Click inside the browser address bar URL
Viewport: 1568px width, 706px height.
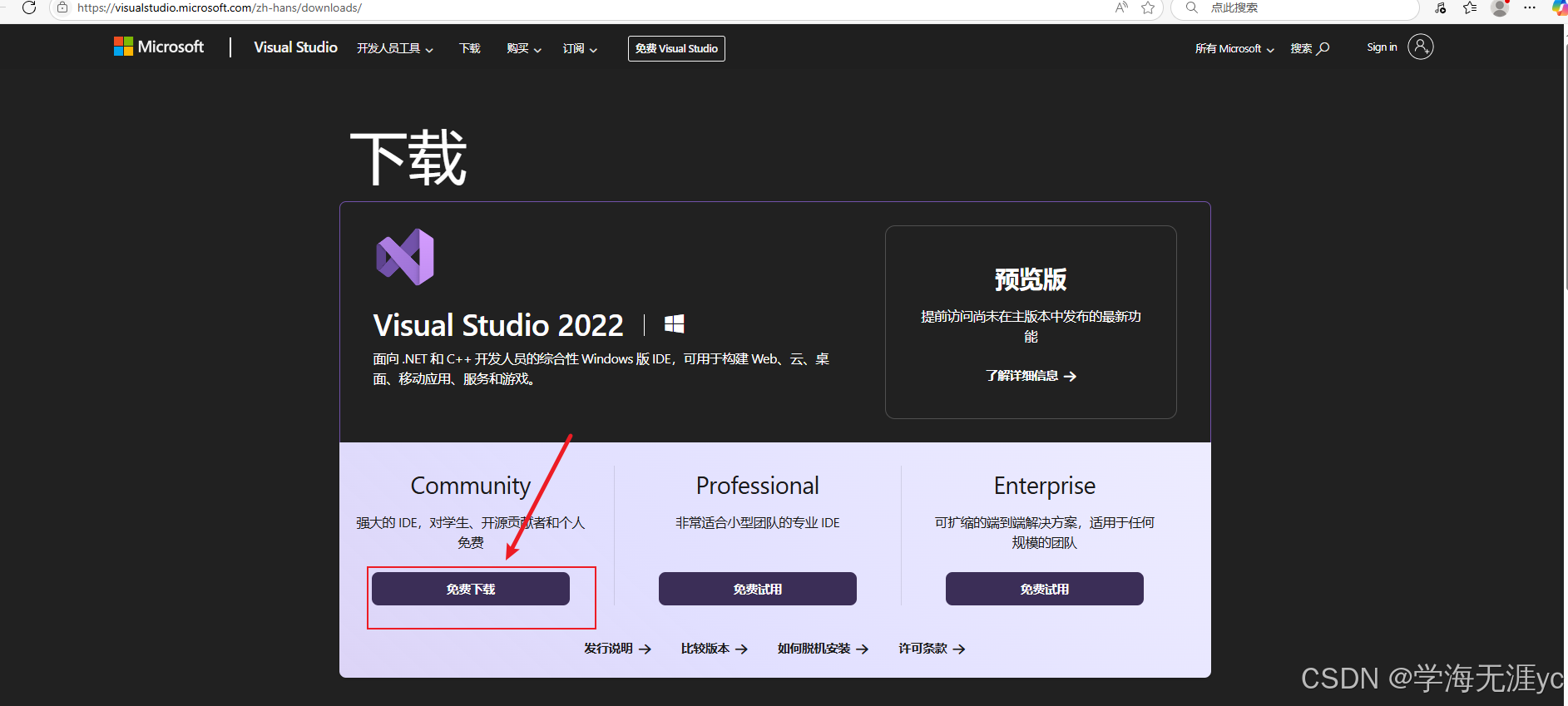coord(220,7)
